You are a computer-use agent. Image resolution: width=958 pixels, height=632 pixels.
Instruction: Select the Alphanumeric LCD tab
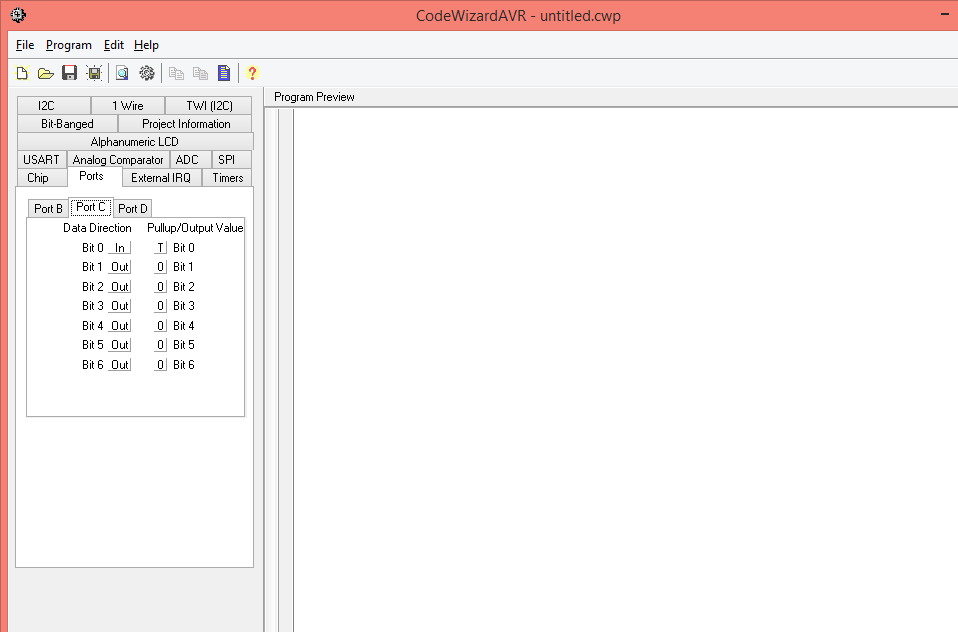coord(134,142)
